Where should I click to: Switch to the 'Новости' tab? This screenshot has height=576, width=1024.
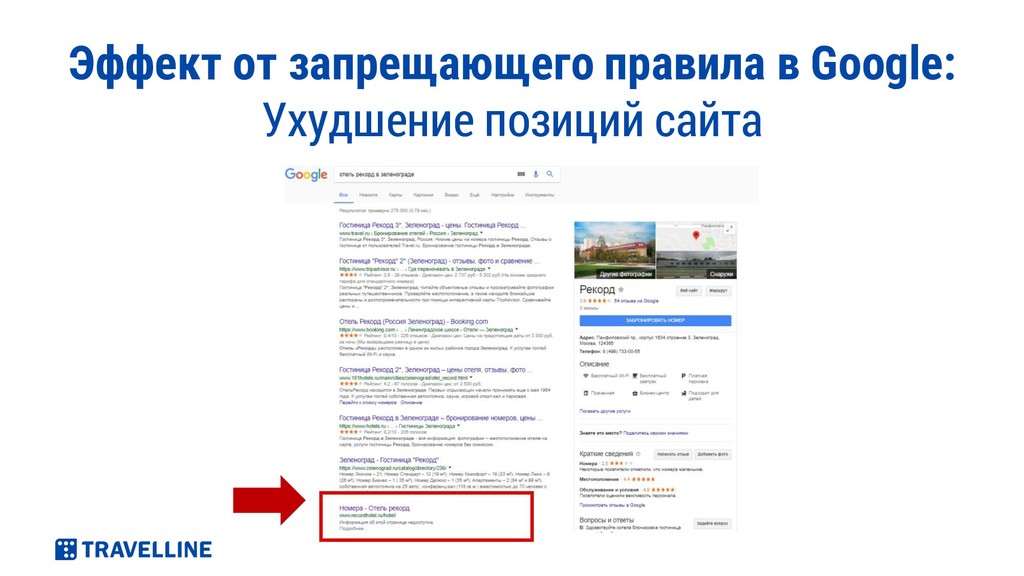pyautogui.click(x=368, y=195)
